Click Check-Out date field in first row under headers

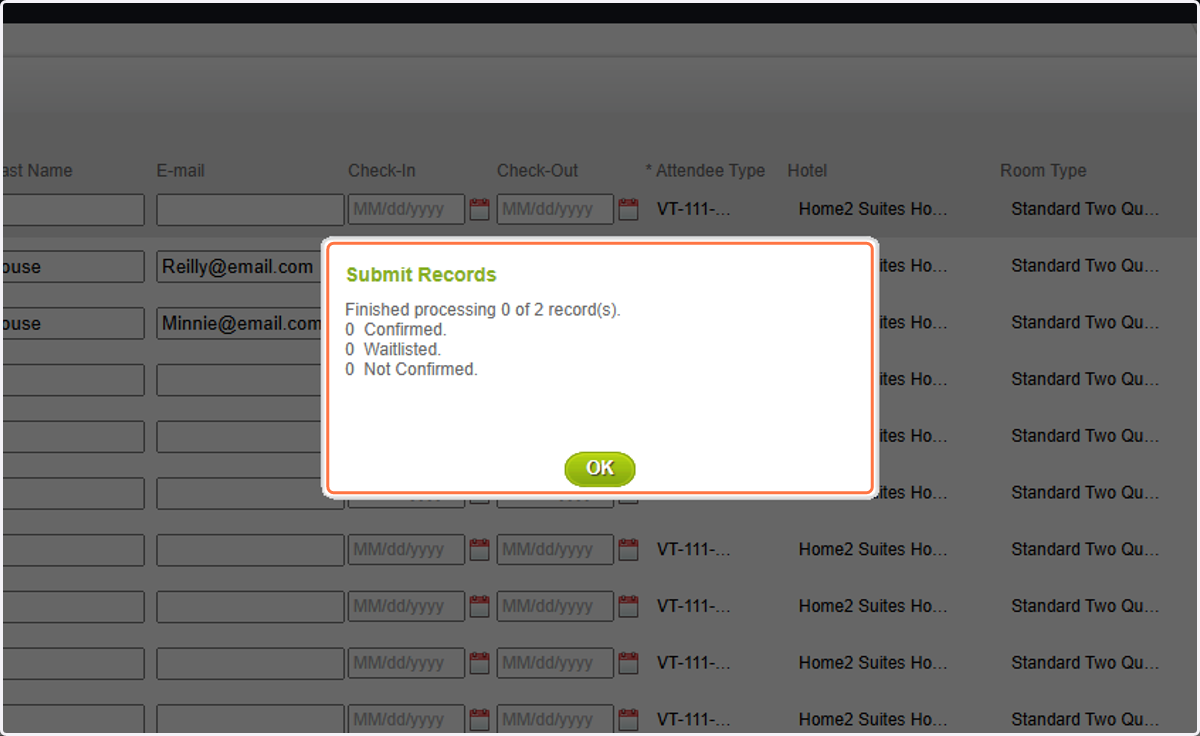555,210
